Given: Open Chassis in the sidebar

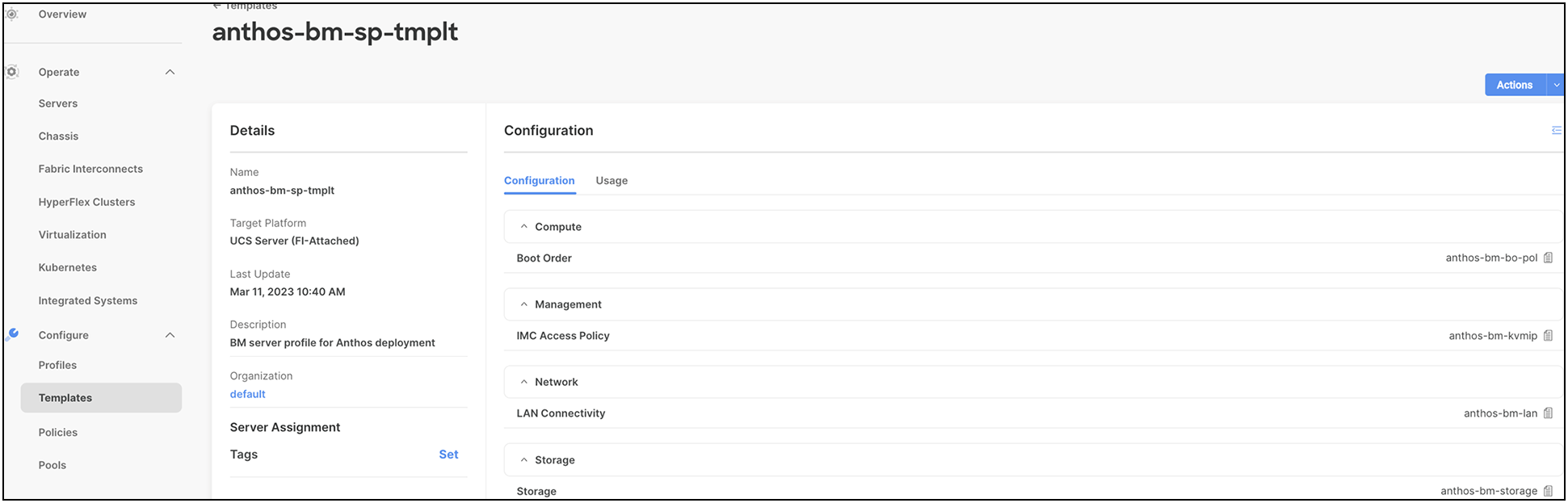Looking at the screenshot, I should [58, 136].
